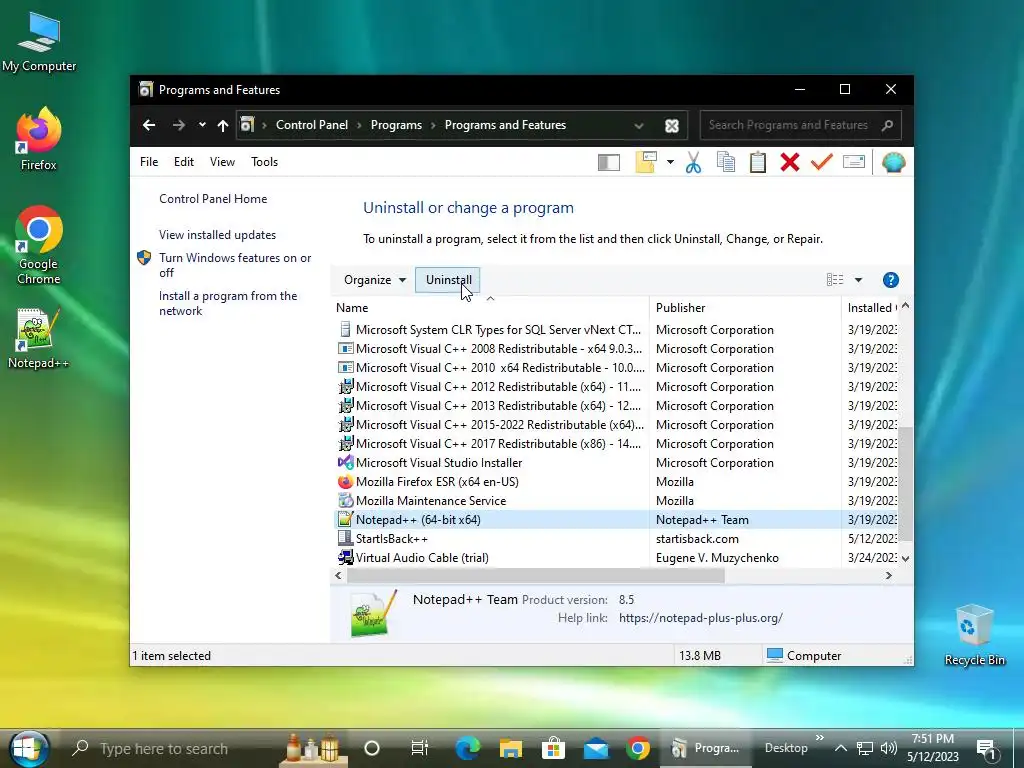This screenshot has height=768, width=1024.
Task: Click the horizontal scrollbar left arrow
Action: click(x=338, y=575)
